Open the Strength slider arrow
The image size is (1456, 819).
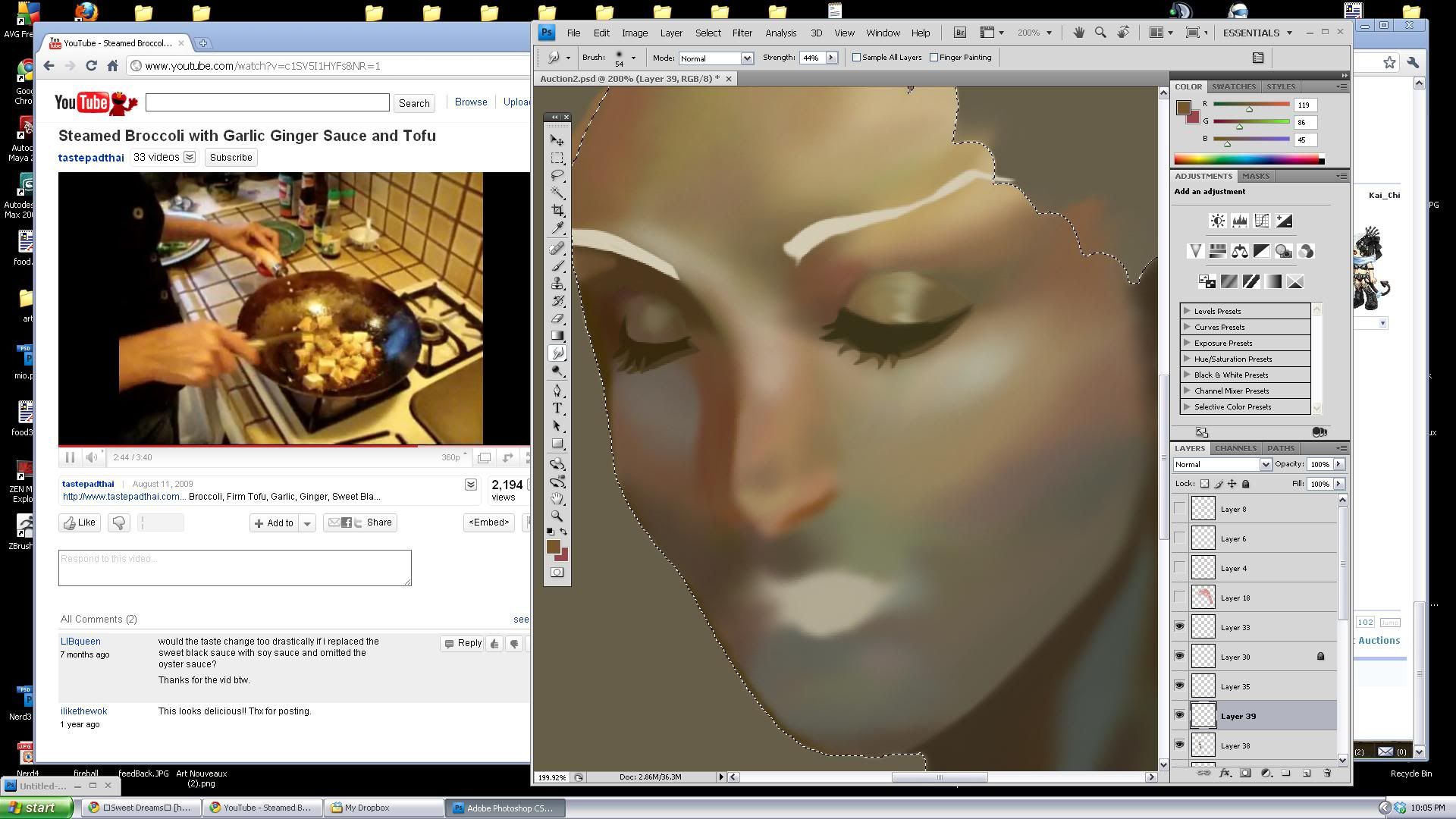point(831,58)
